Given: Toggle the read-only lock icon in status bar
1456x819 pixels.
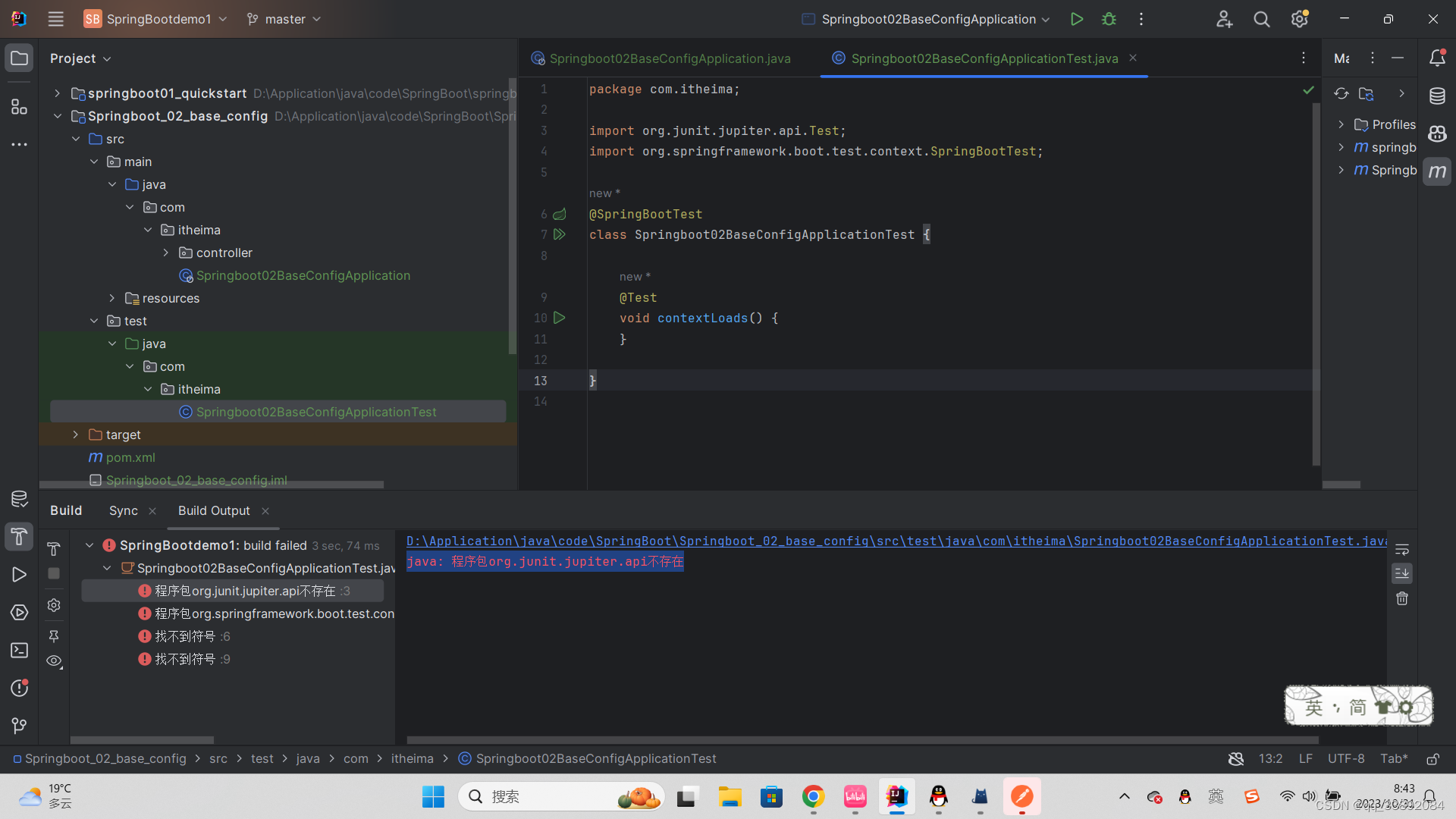Looking at the screenshot, I should point(1433,759).
